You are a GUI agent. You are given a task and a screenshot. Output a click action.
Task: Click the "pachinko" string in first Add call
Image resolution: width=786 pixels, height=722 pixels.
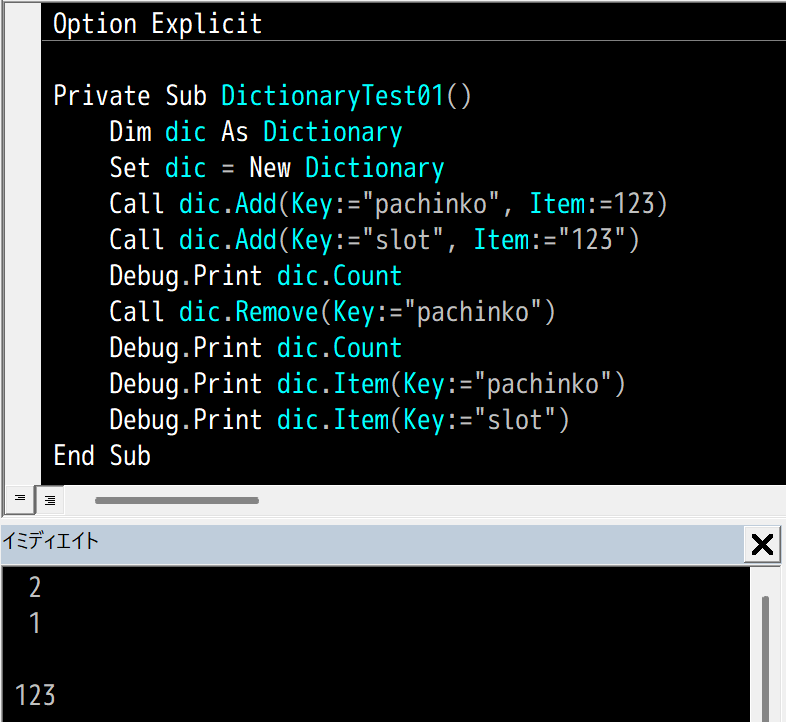[431, 204]
